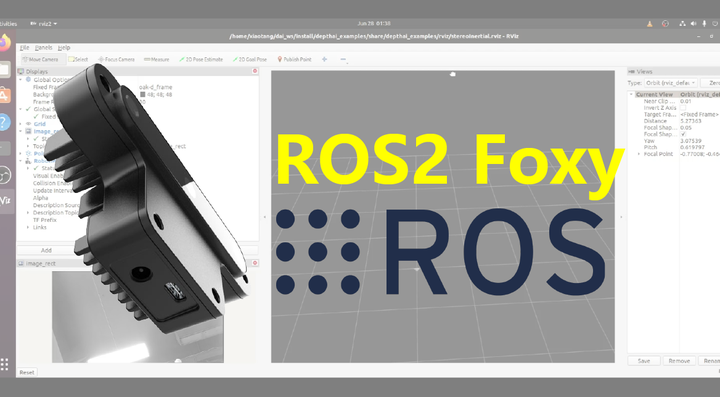The width and height of the screenshot is (720, 397).
Task: Activate the Select tool in toolbar
Action: (x=78, y=59)
